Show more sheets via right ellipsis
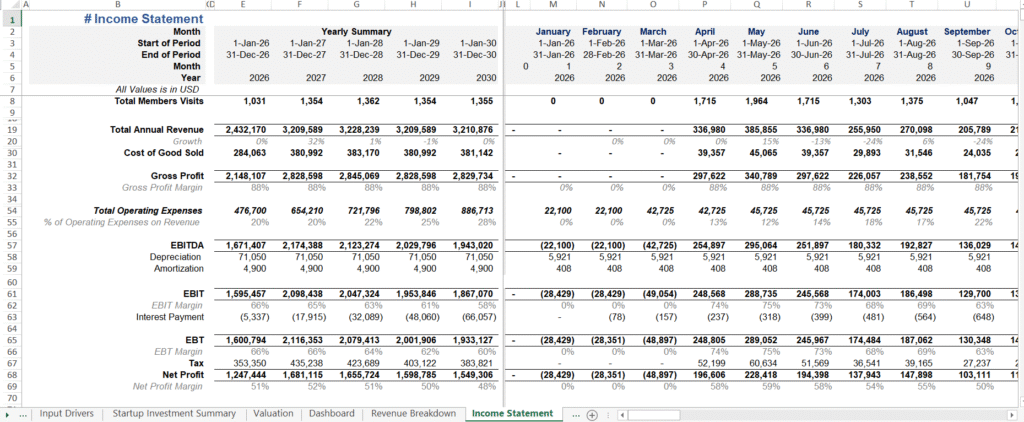Screen dimensions: 1024x422 coord(574,414)
